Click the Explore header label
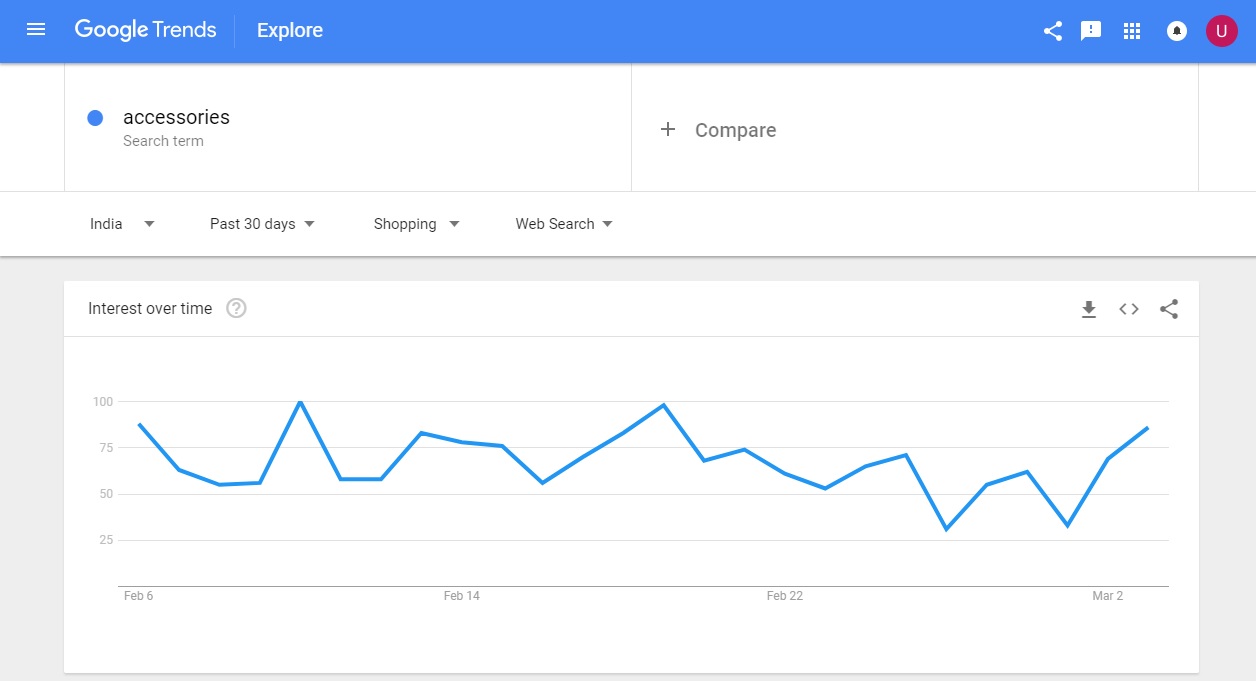This screenshot has height=681, width=1256. [290, 30]
